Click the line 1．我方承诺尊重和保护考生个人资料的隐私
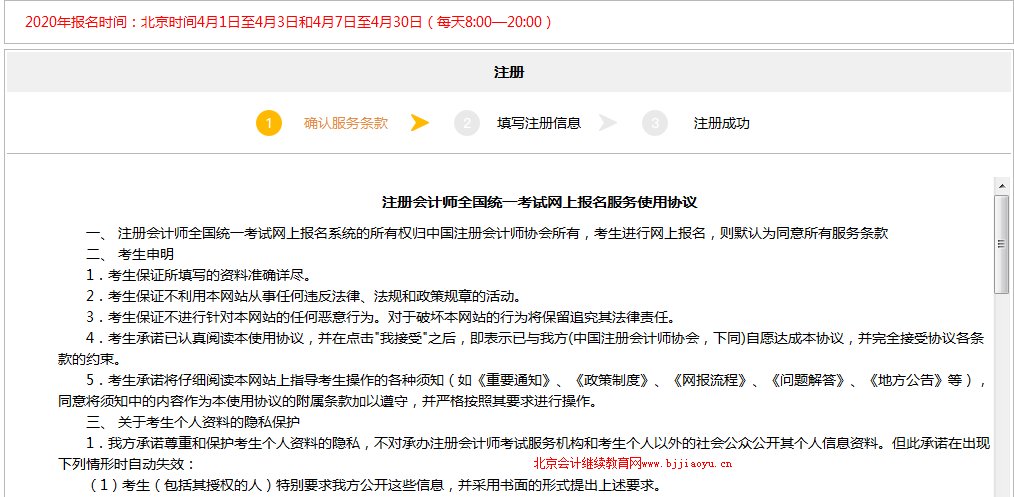Screen dimensions: 1014x497 pos(523,453)
